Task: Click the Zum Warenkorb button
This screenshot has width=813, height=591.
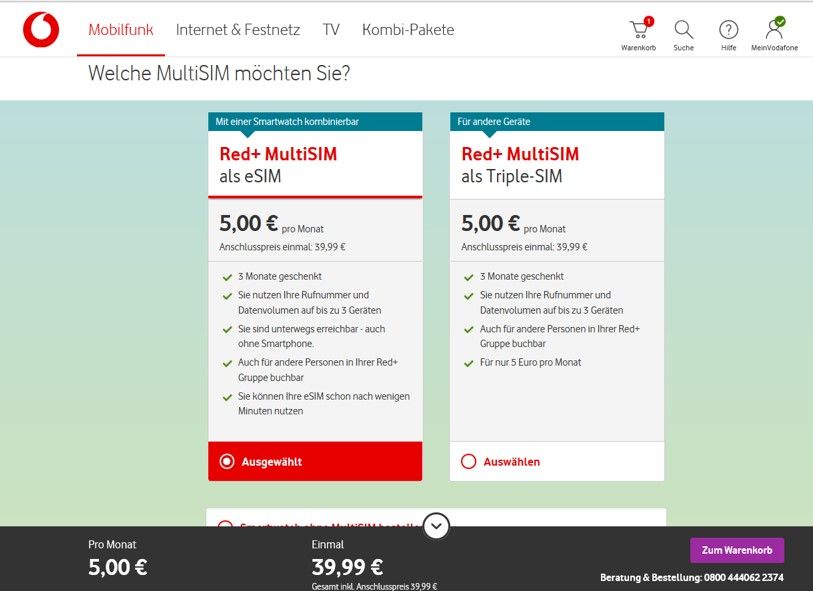Action: pos(737,550)
